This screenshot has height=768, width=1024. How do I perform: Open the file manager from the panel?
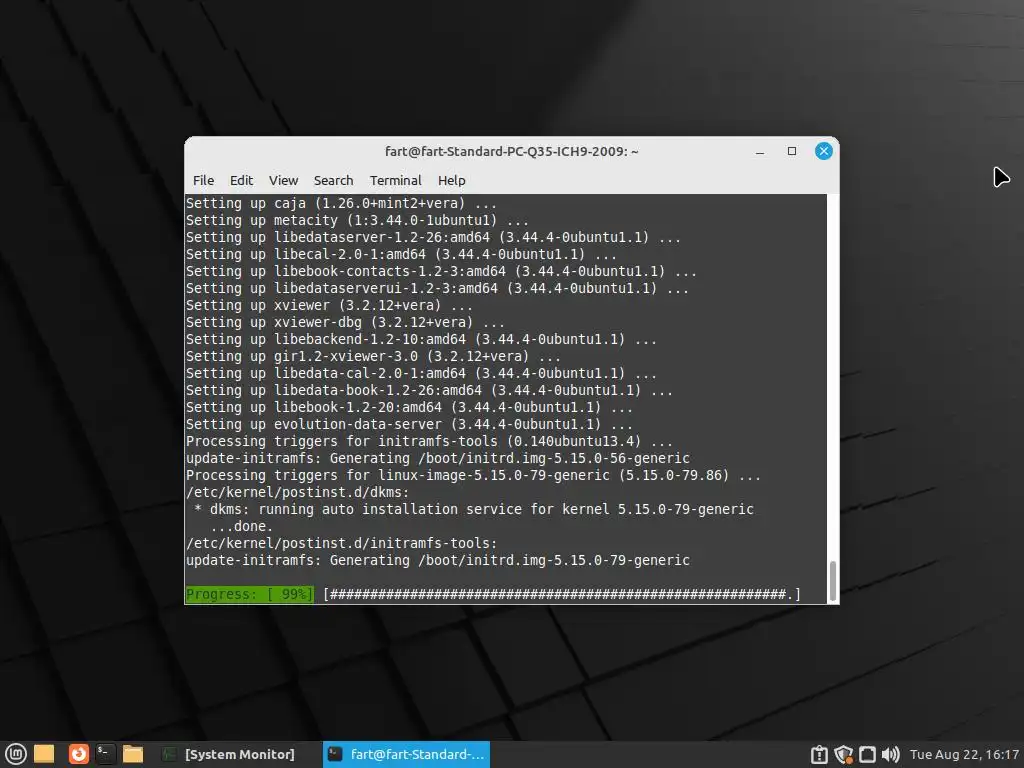click(133, 754)
